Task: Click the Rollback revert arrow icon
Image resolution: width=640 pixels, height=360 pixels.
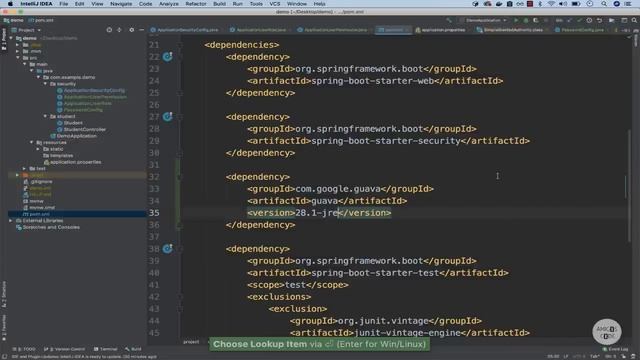Action: tap(599, 20)
